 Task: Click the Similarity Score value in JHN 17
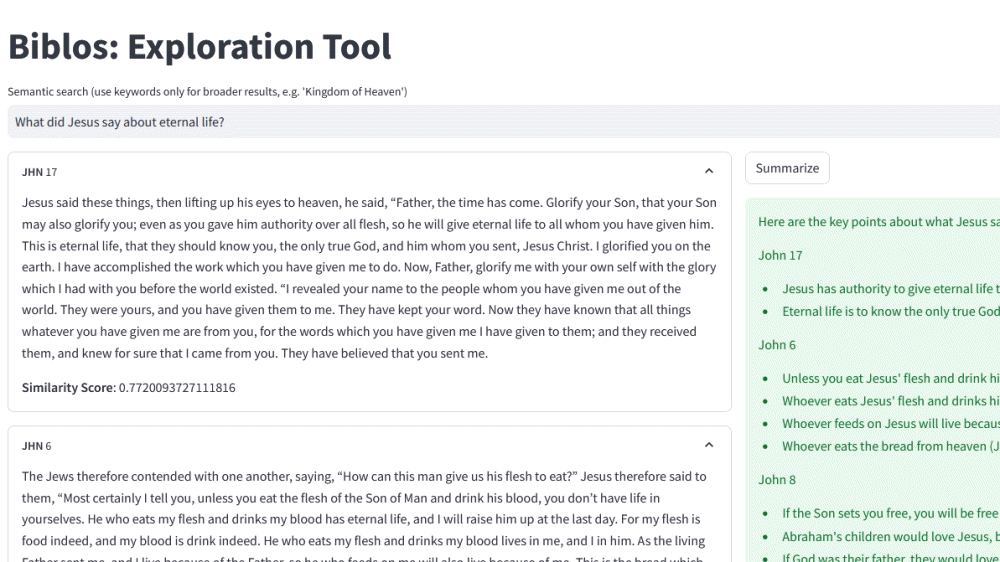click(177, 387)
